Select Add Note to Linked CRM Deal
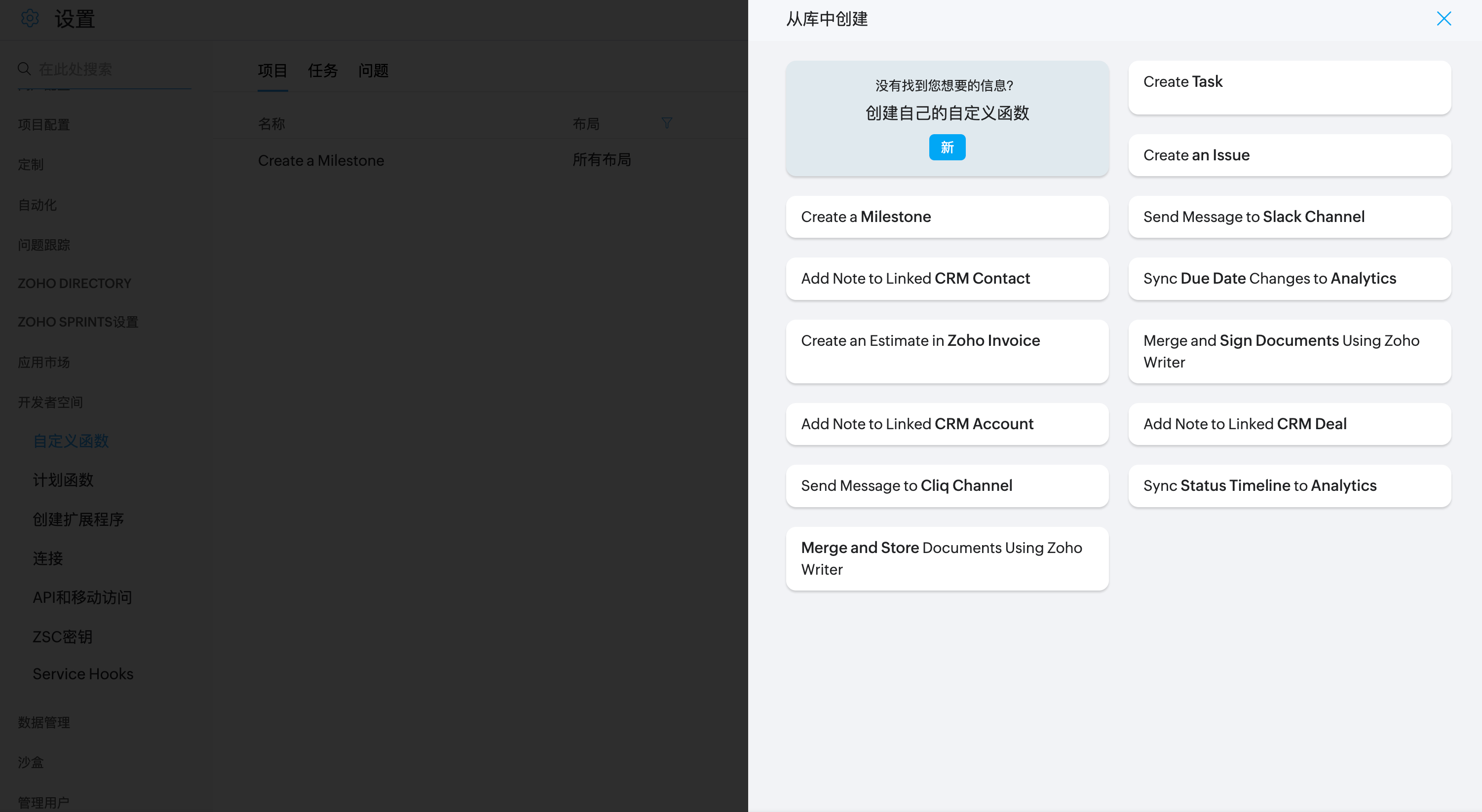Viewport: 1482px width, 812px height. click(1289, 424)
